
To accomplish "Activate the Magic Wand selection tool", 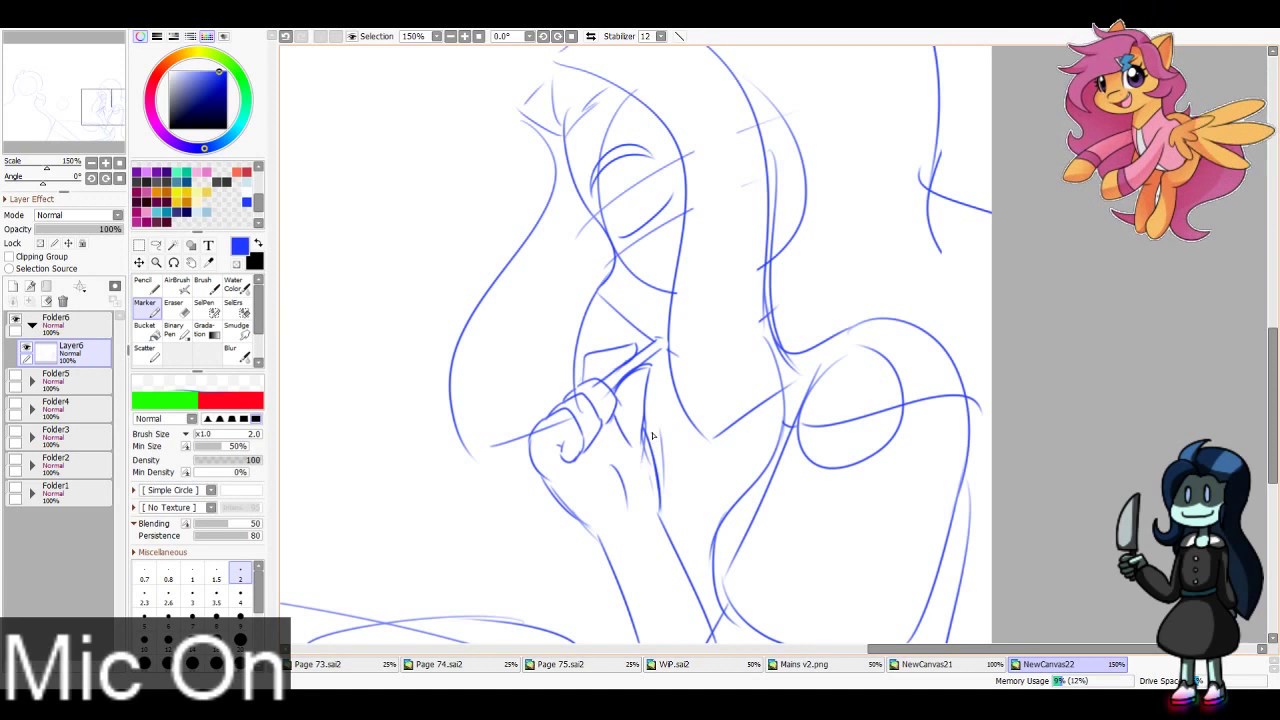I will pos(173,245).
